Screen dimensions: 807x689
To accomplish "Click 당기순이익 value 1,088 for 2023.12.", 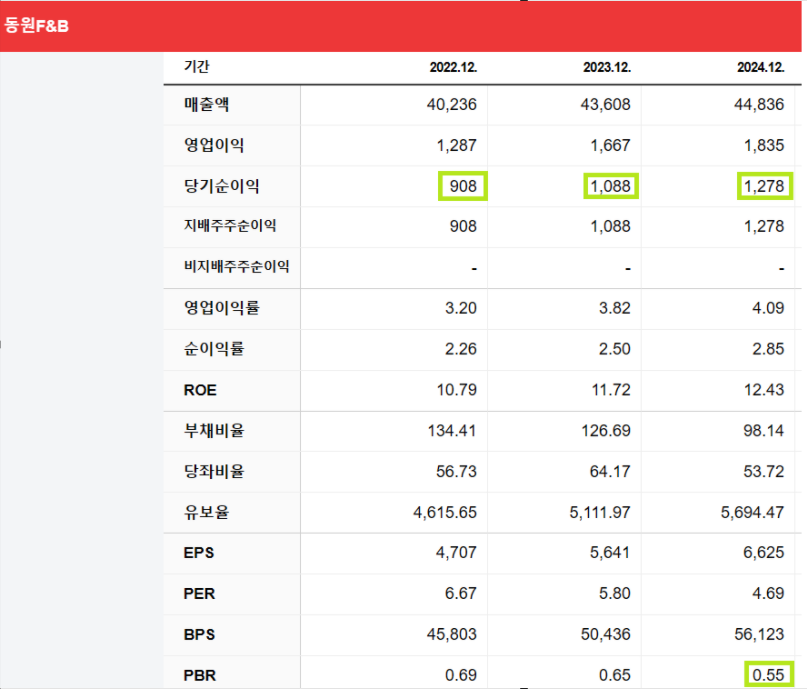I will click(611, 186).
